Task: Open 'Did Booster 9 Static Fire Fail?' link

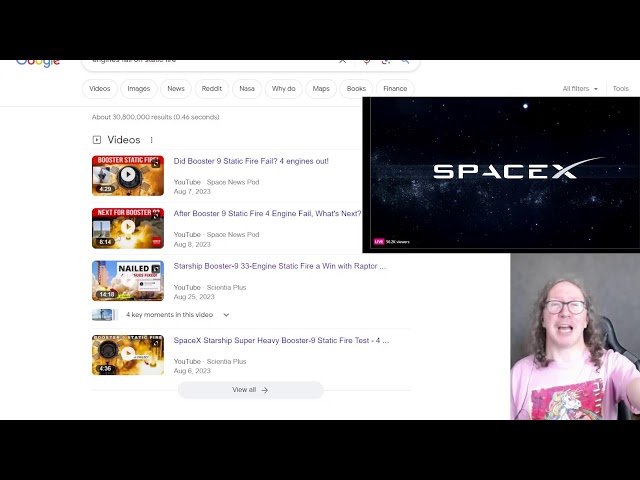Action: (x=251, y=161)
